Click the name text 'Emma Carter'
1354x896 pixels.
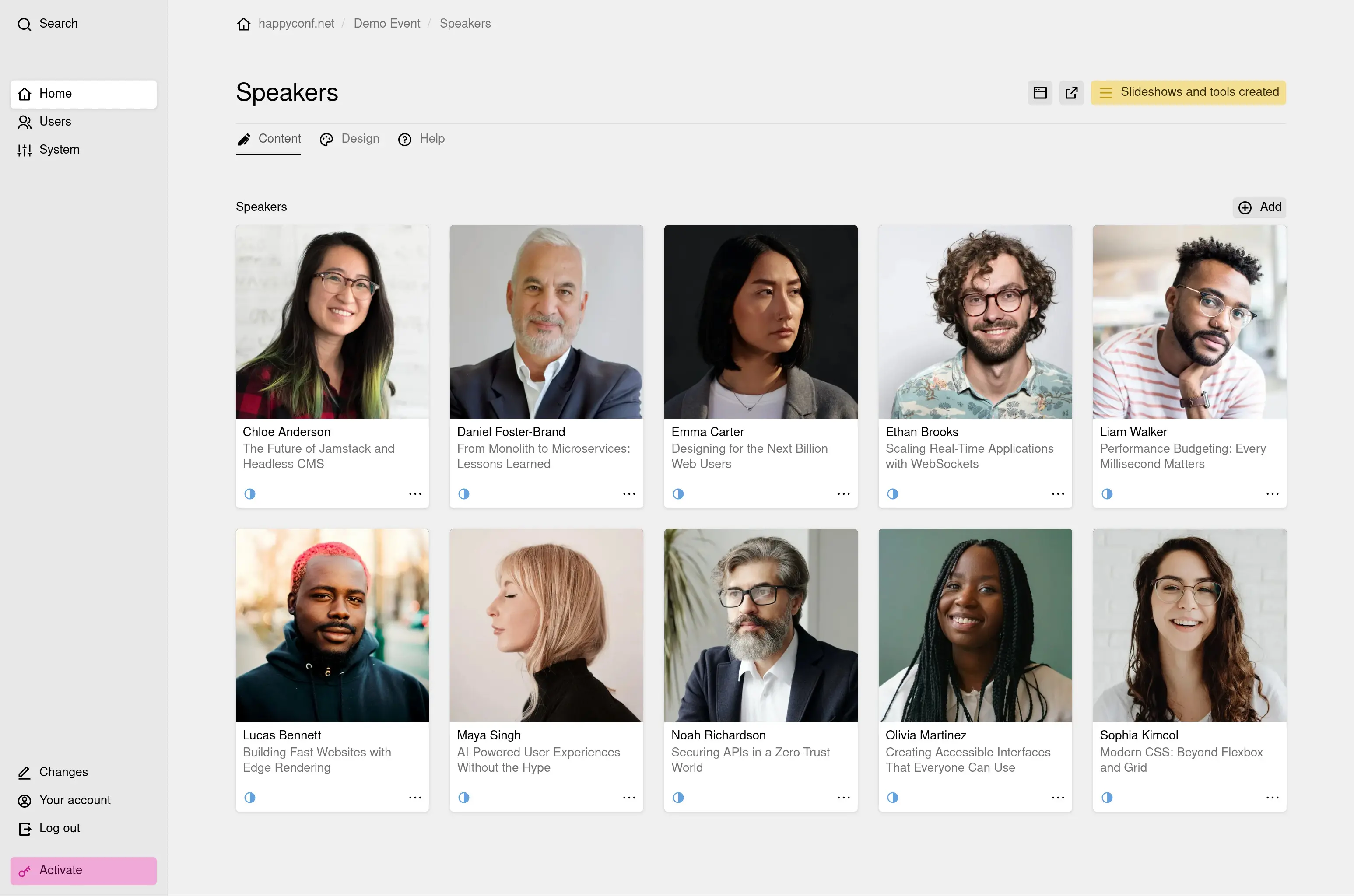(x=707, y=432)
